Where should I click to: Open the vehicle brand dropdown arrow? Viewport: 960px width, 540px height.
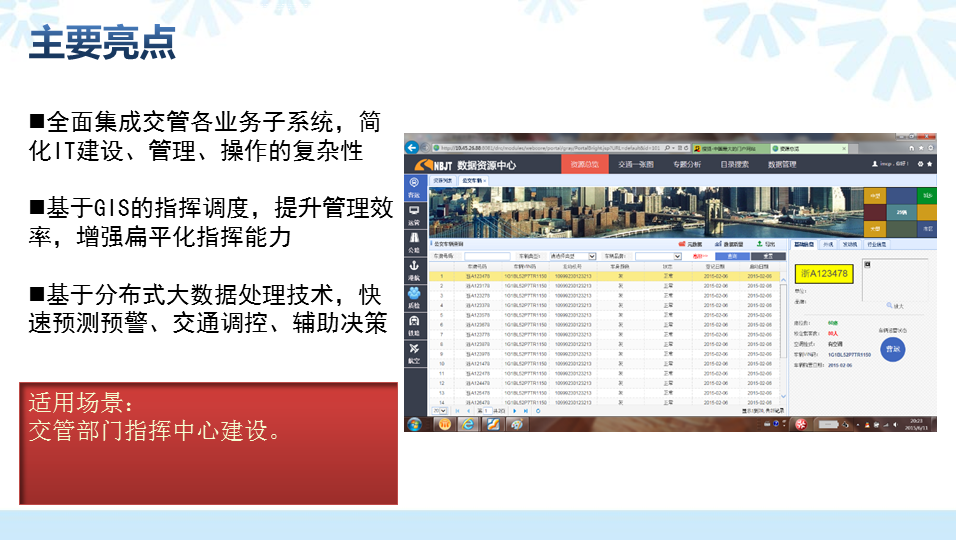677,256
